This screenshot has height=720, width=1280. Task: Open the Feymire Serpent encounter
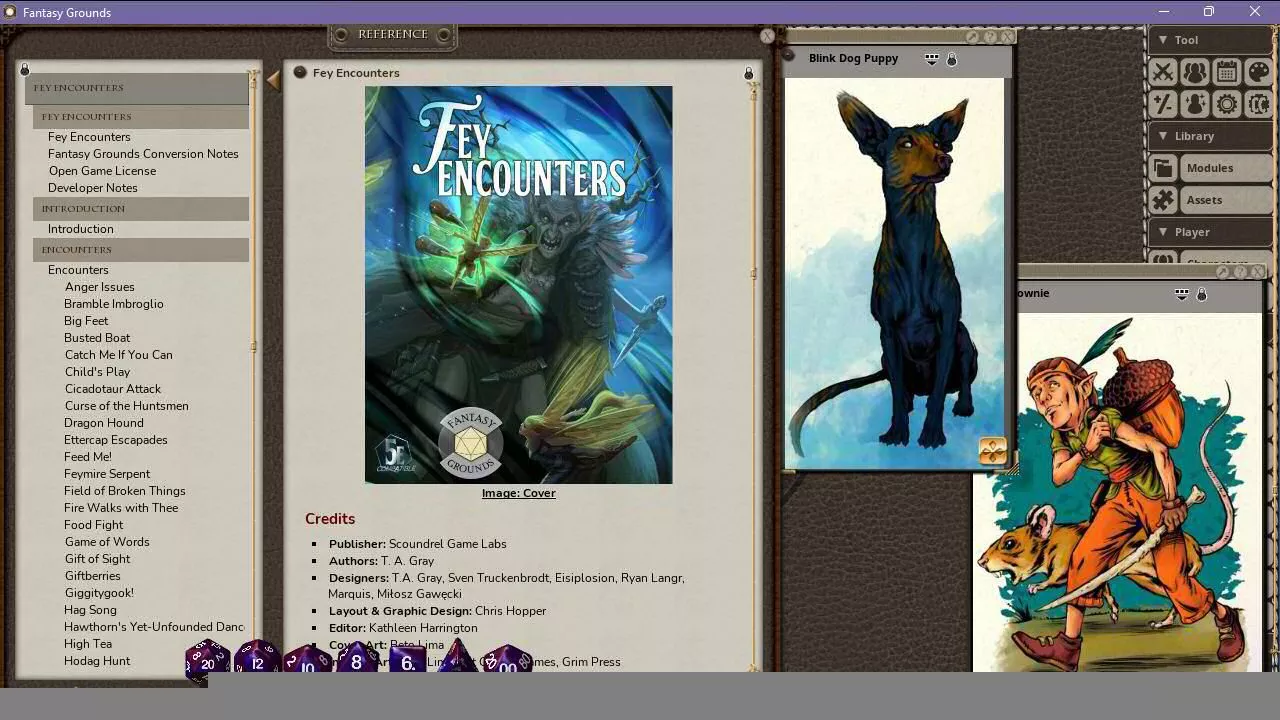click(107, 474)
